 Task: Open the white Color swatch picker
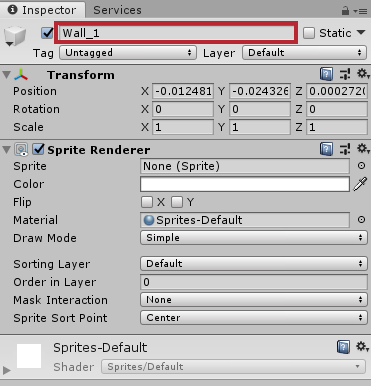(x=245, y=184)
